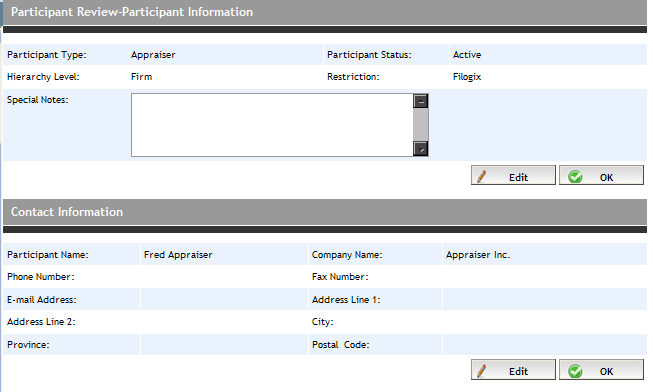Click inside the Special Notes text area
This screenshot has height=392, width=653.
tap(272, 125)
